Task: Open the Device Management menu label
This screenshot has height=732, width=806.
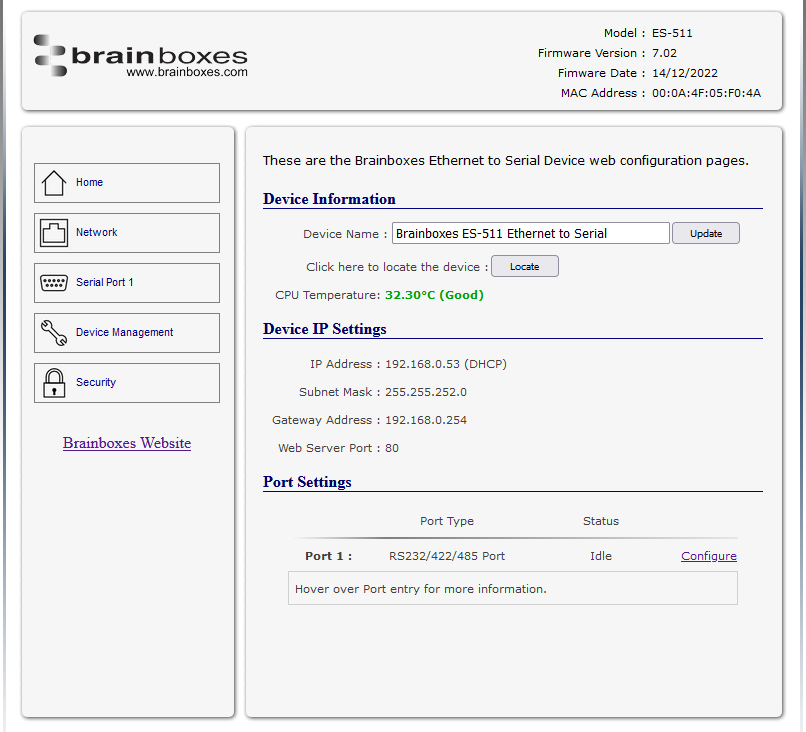Action: (x=125, y=333)
